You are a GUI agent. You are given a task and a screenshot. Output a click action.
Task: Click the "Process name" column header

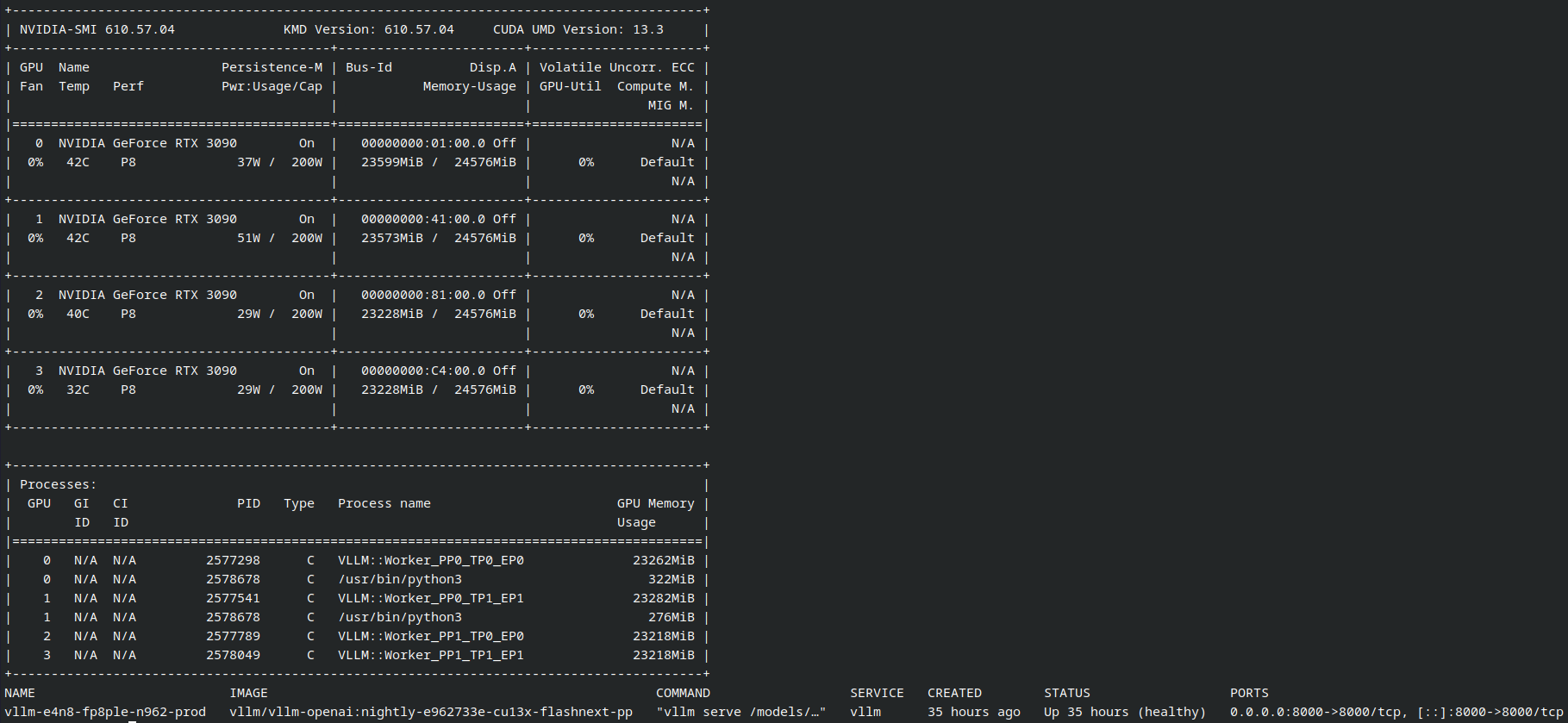click(x=384, y=503)
